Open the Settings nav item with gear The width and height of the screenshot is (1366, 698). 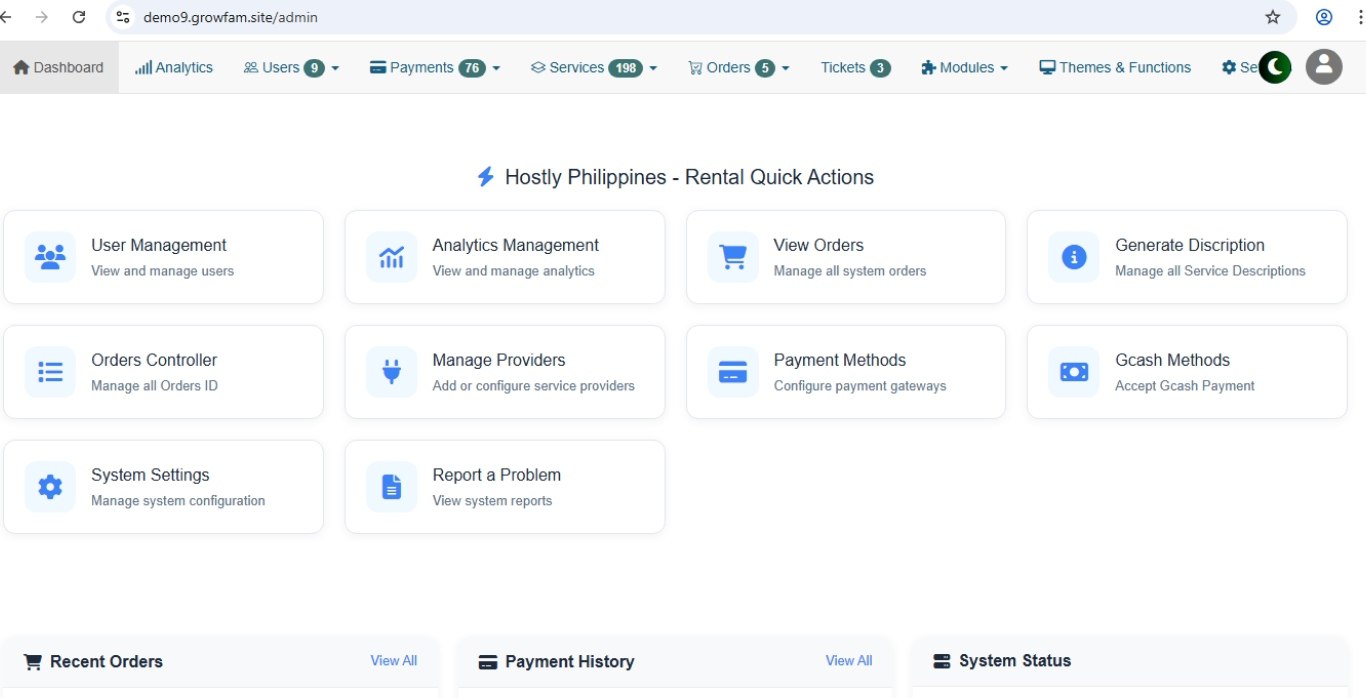point(1240,67)
